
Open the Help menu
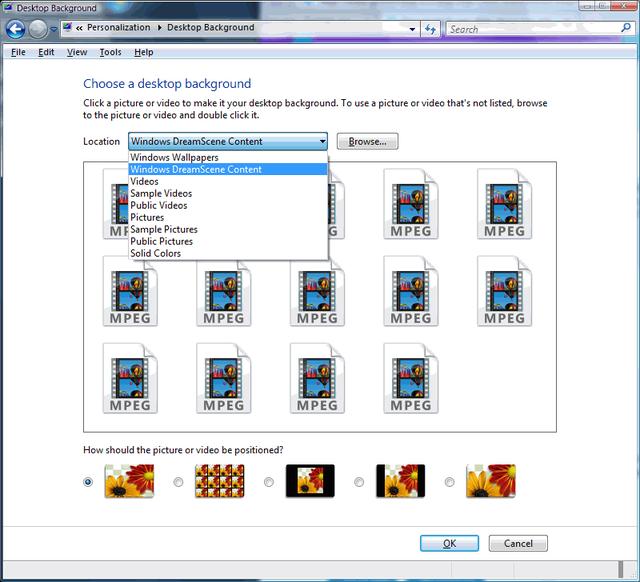click(144, 52)
